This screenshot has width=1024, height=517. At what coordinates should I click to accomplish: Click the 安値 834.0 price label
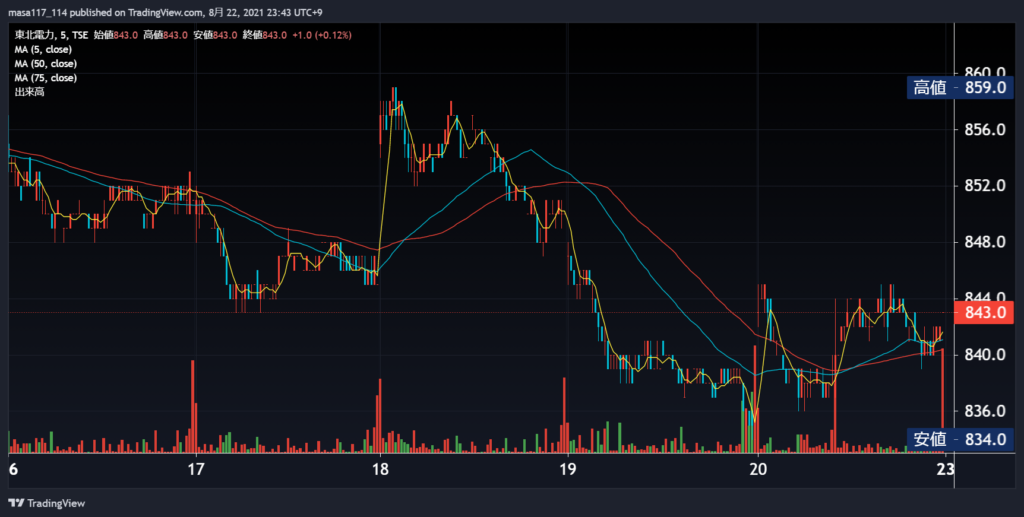[960, 439]
